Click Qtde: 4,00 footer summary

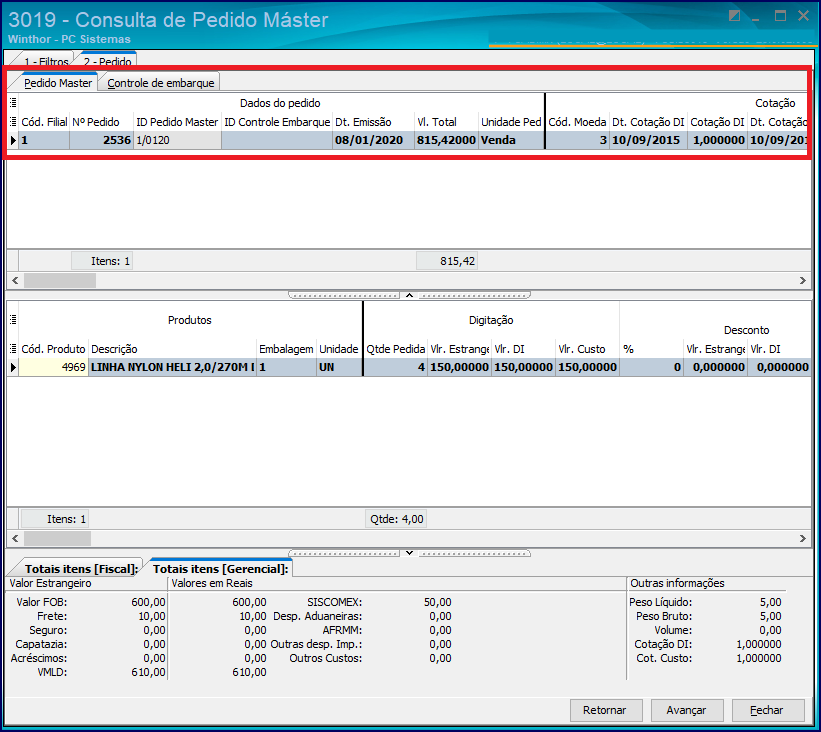396,519
